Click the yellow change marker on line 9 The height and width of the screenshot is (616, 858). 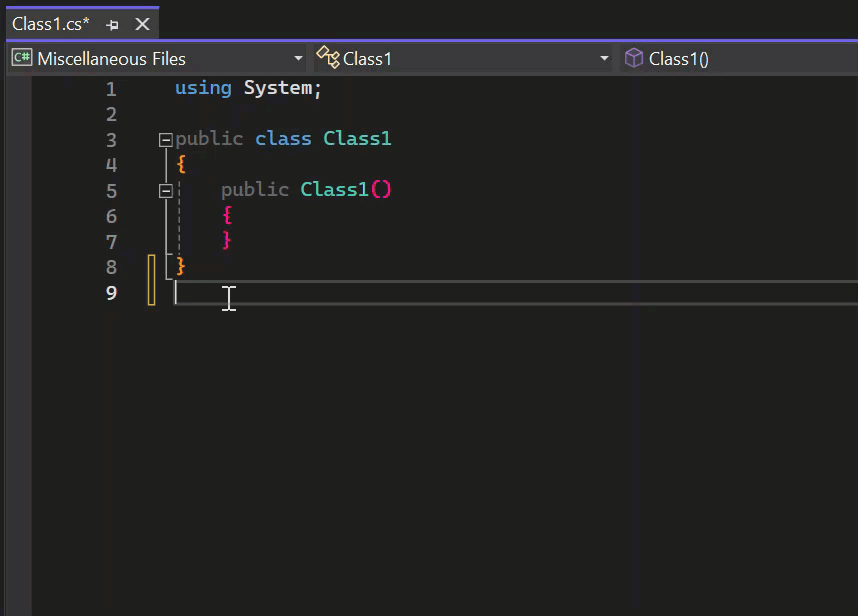coord(152,292)
